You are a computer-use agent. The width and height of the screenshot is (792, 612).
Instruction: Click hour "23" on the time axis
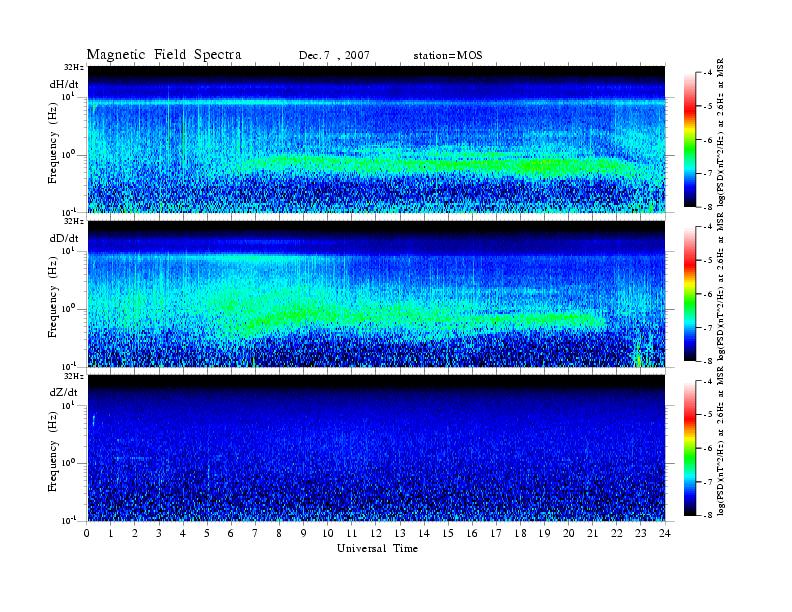point(640,533)
